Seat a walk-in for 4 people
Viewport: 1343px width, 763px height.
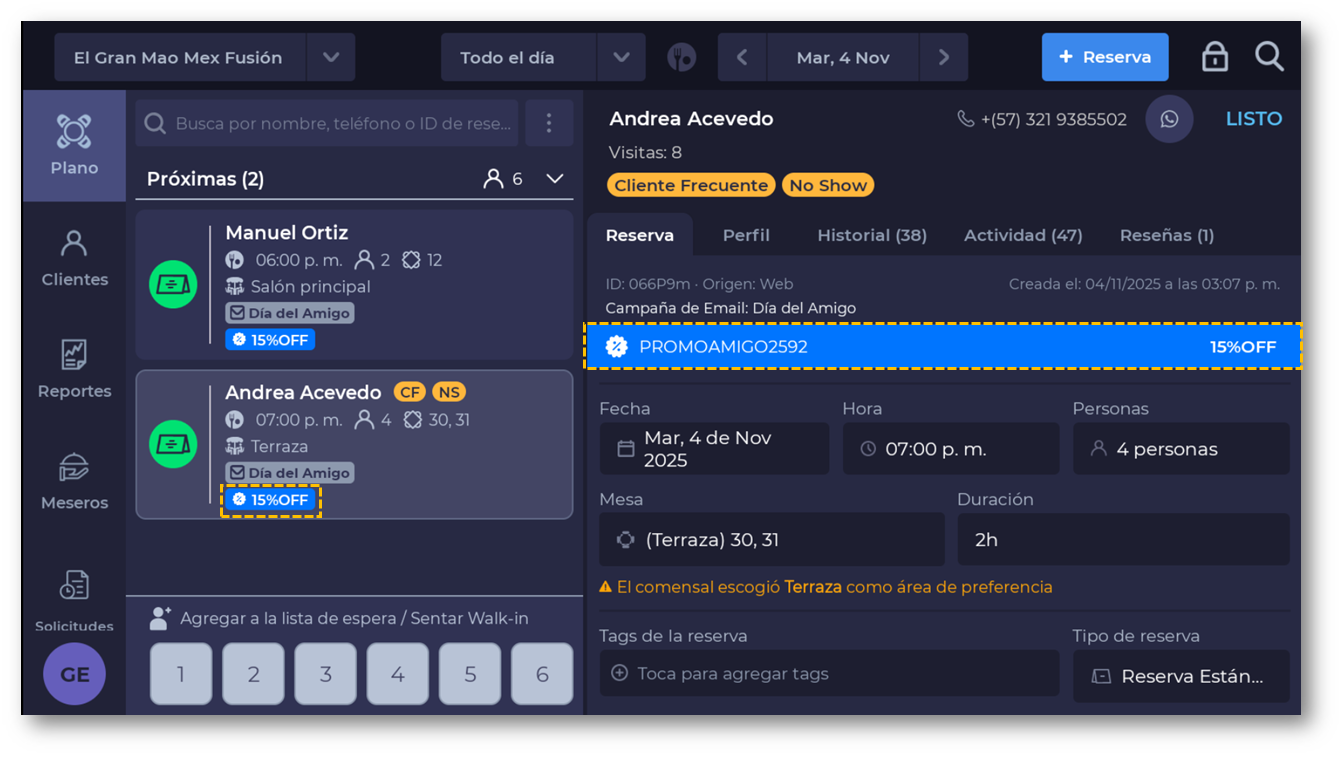(x=397, y=674)
